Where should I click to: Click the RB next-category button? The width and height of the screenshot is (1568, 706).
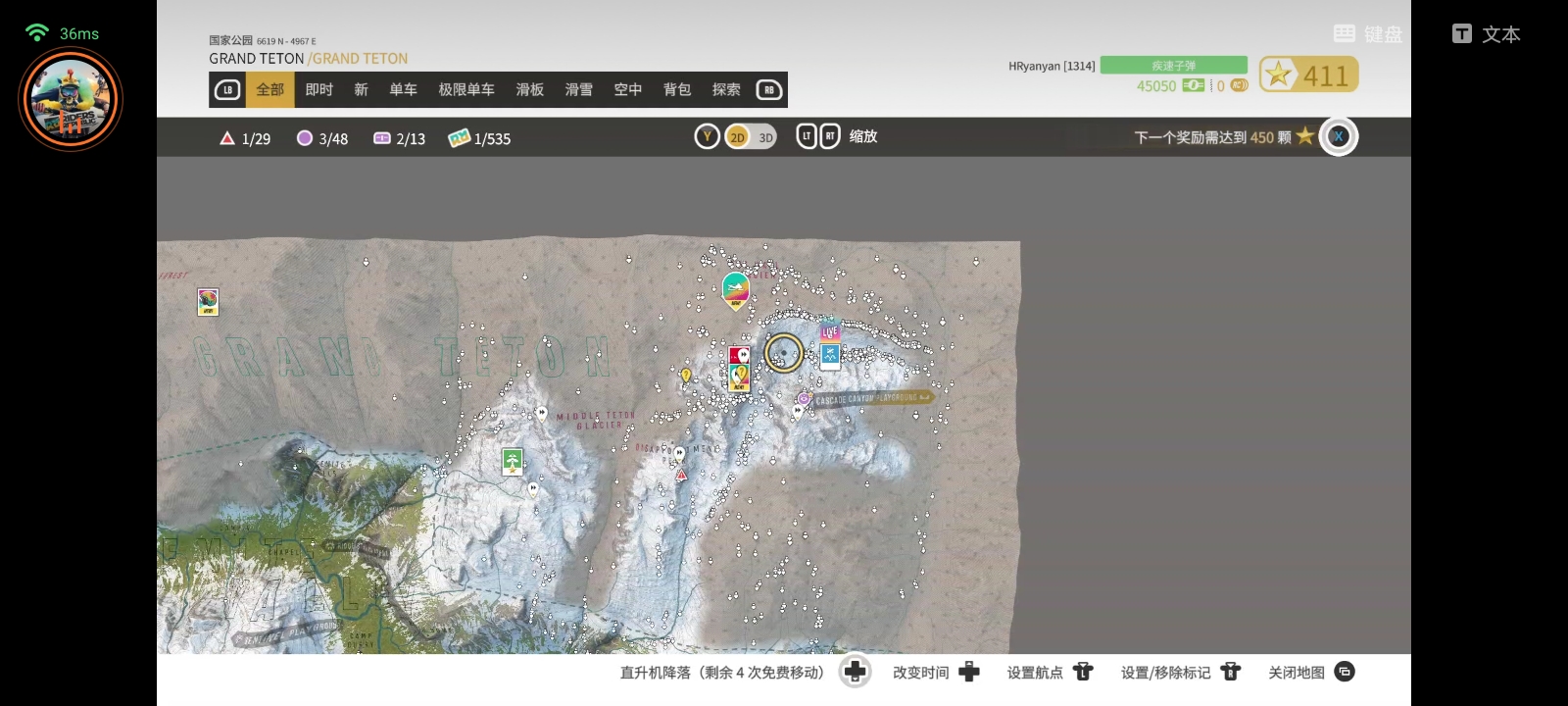[769, 90]
